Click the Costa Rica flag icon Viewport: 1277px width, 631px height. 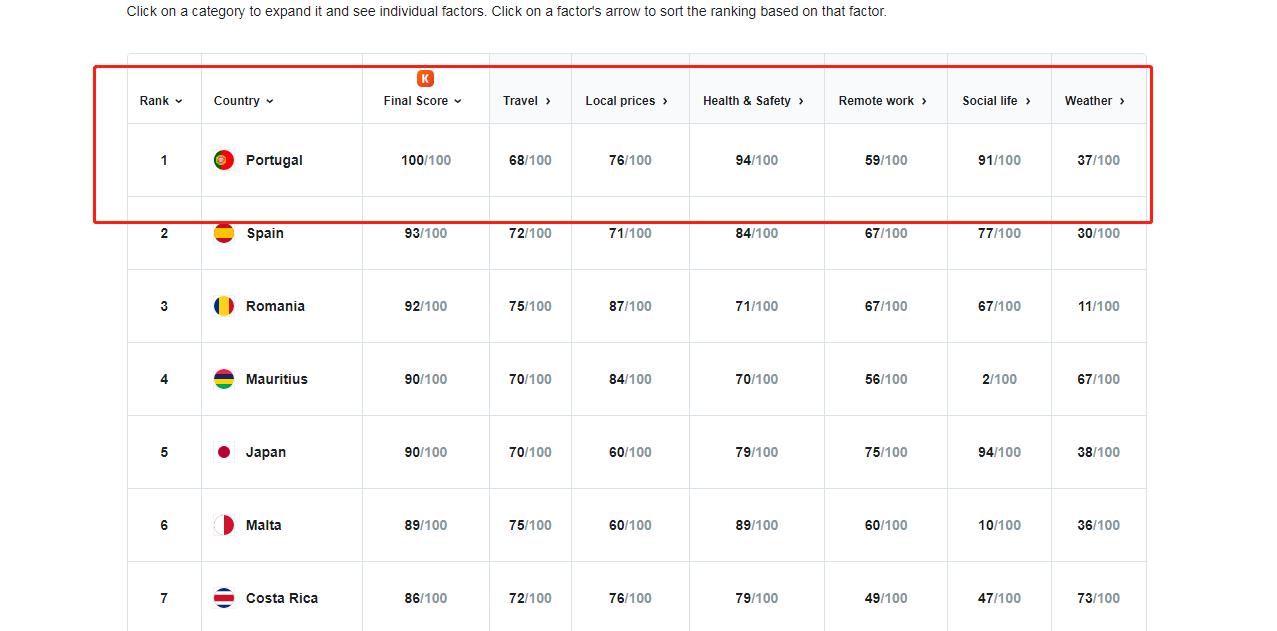pos(224,598)
